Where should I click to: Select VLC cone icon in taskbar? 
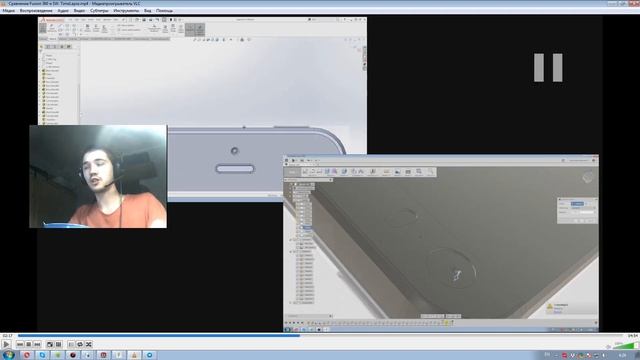tap(134, 355)
